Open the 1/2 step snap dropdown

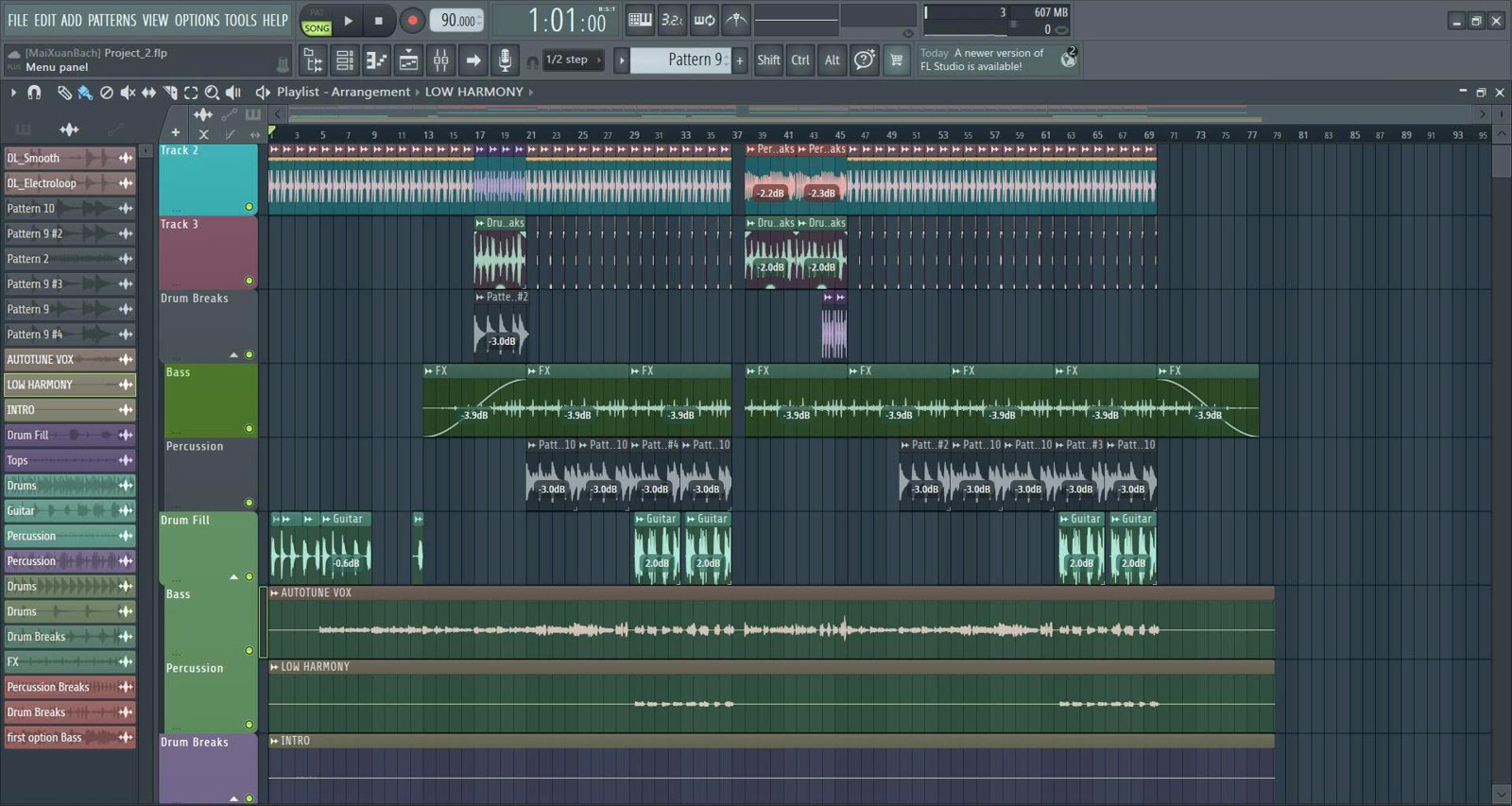(x=575, y=60)
